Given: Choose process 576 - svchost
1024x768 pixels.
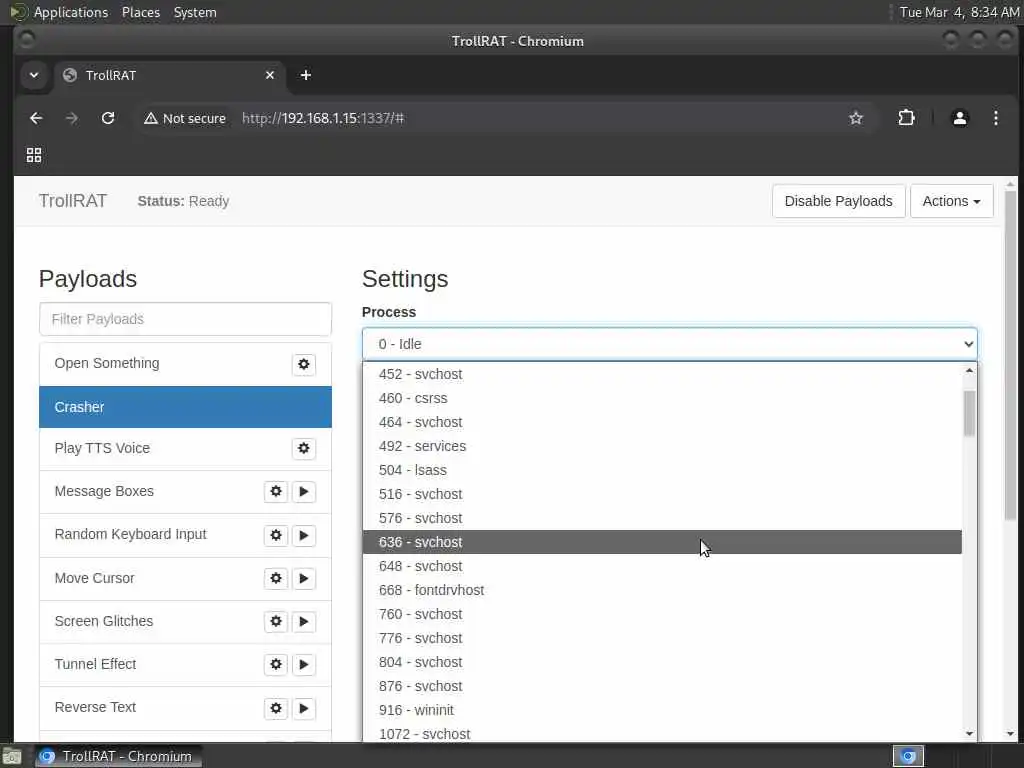Looking at the screenshot, I should pyautogui.click(x=662, y=519).
